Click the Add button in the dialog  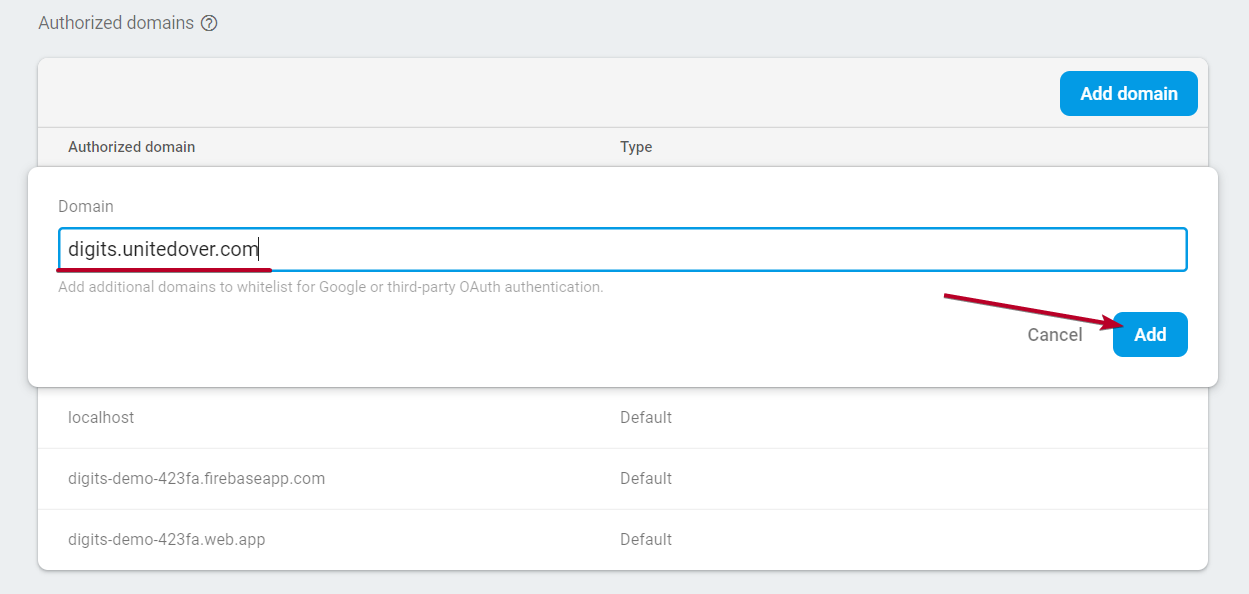click(x=1149, y=335)
